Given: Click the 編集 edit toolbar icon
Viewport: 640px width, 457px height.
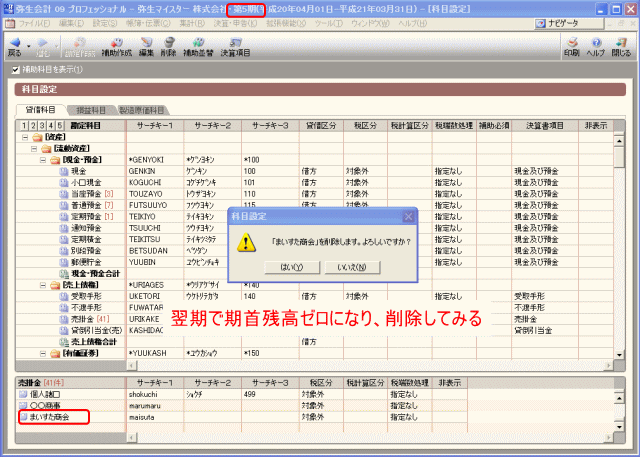Looking at the screenshot, I should click(x=146, y=47).
